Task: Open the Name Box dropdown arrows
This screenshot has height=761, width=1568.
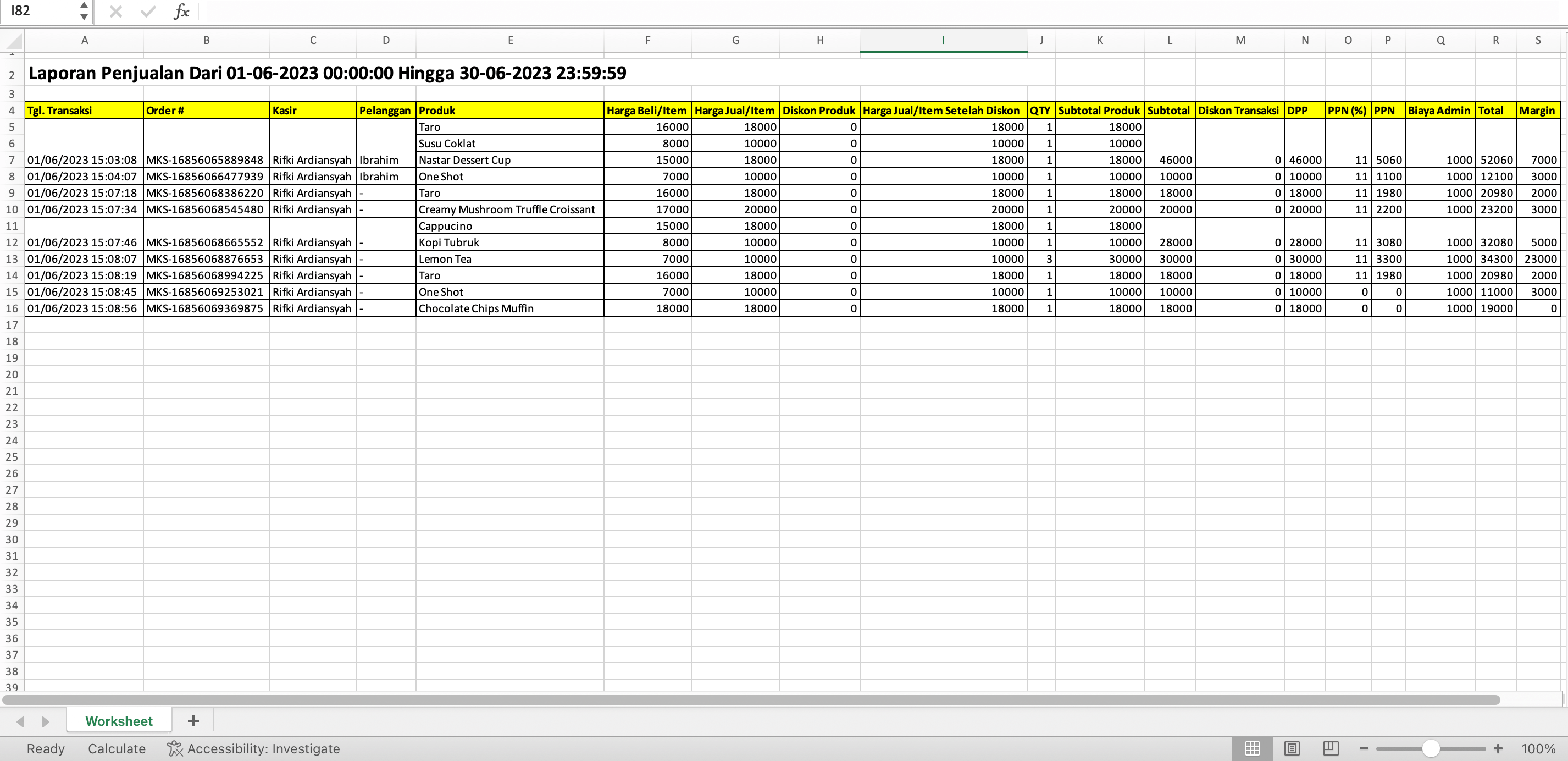Action: click(x=84, y=11)
